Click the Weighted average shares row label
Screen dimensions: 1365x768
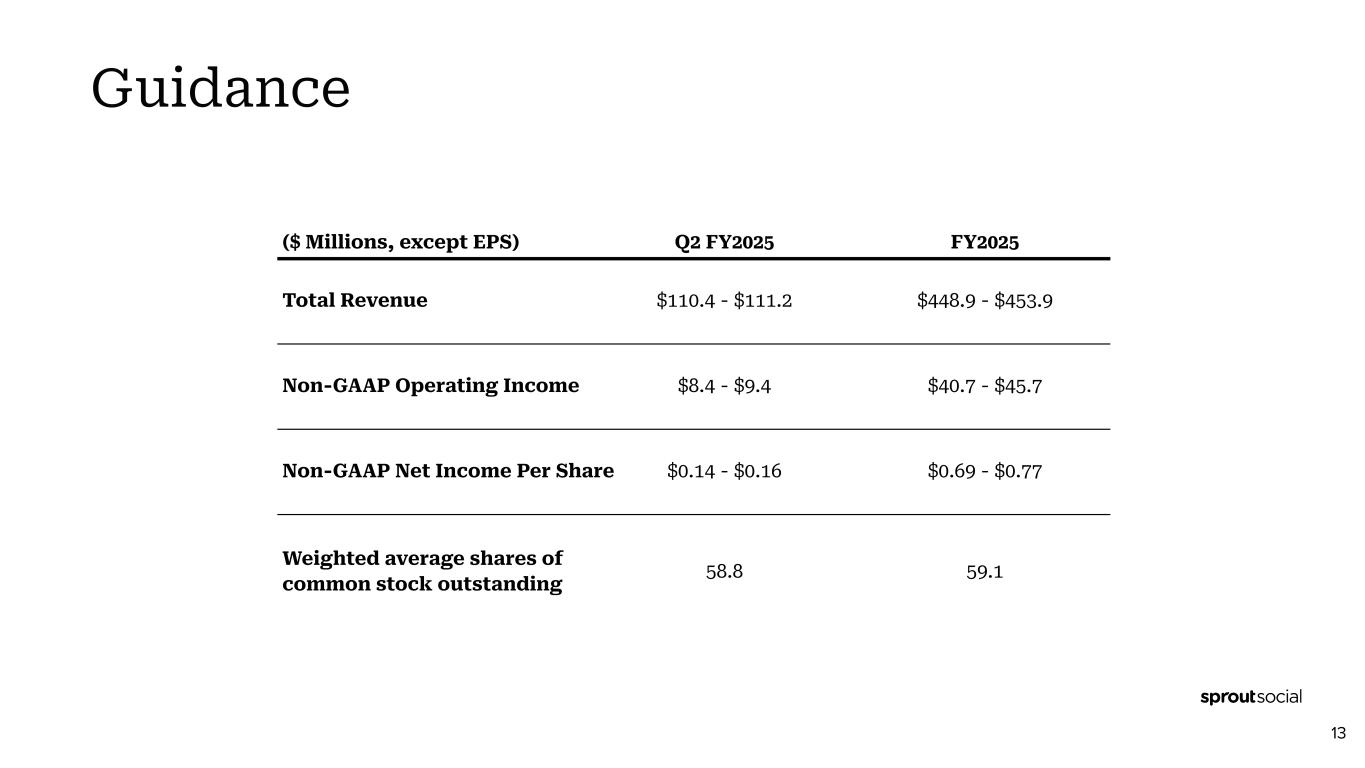coord(422,571)
